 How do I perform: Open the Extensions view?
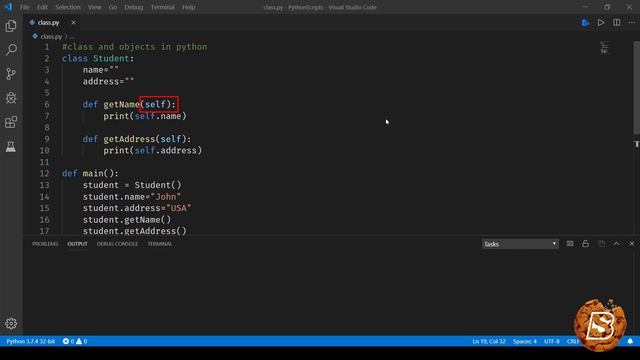[11, 122]
